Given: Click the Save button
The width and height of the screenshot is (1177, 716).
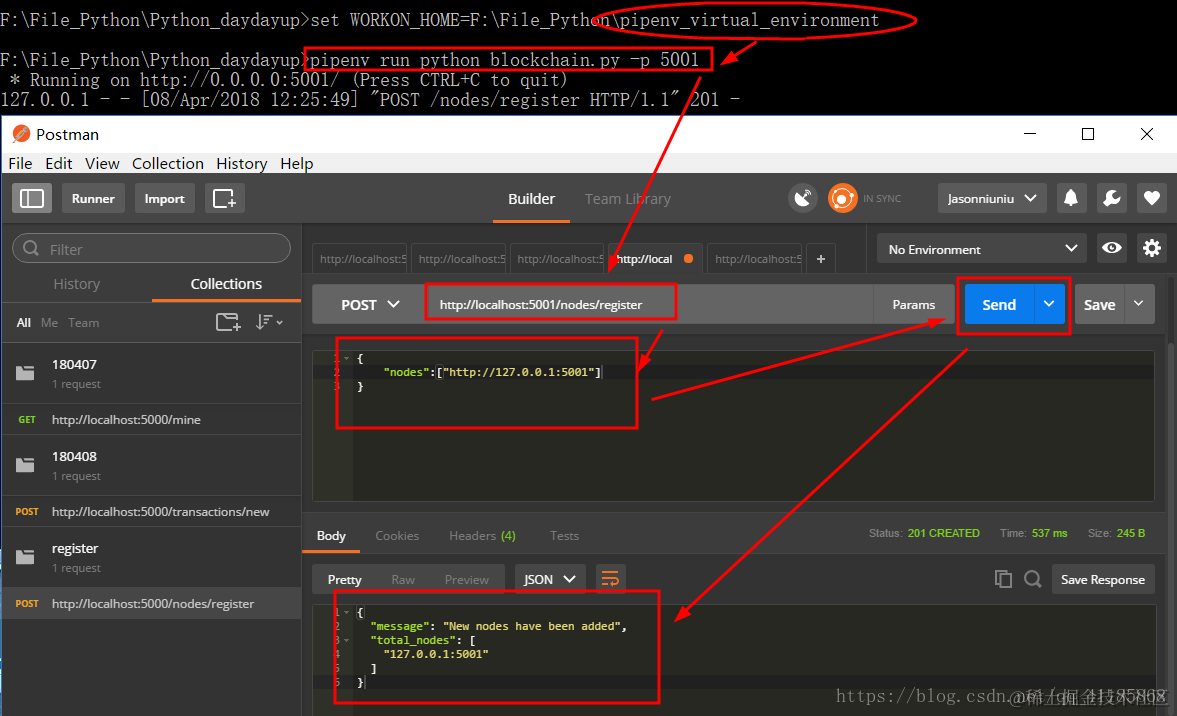Looking at the screenshot, I should [x=1099, y=304].
